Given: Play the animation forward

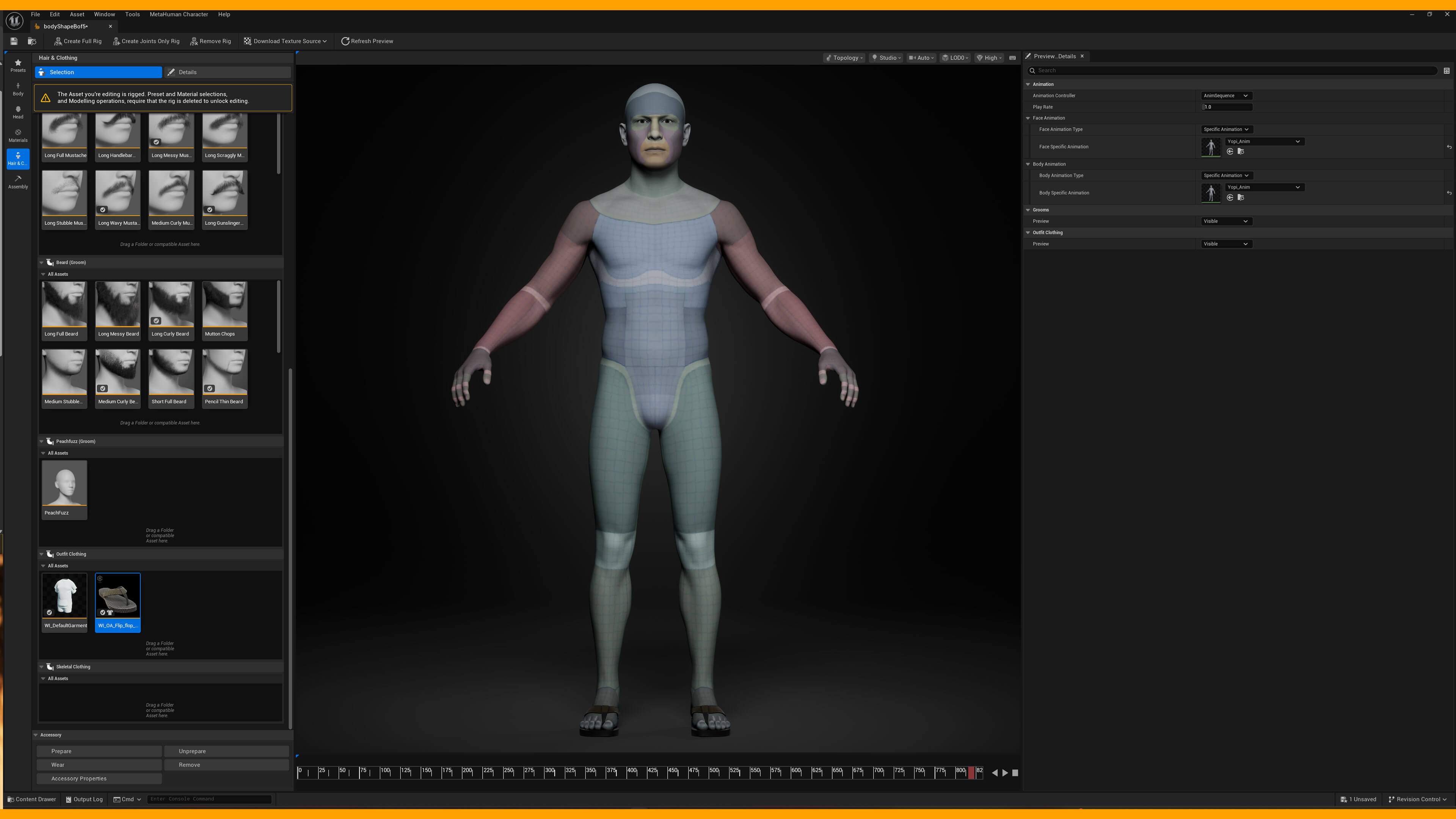Looking at the screenshot, I should pyautogui.click(x=1005, y=773).
